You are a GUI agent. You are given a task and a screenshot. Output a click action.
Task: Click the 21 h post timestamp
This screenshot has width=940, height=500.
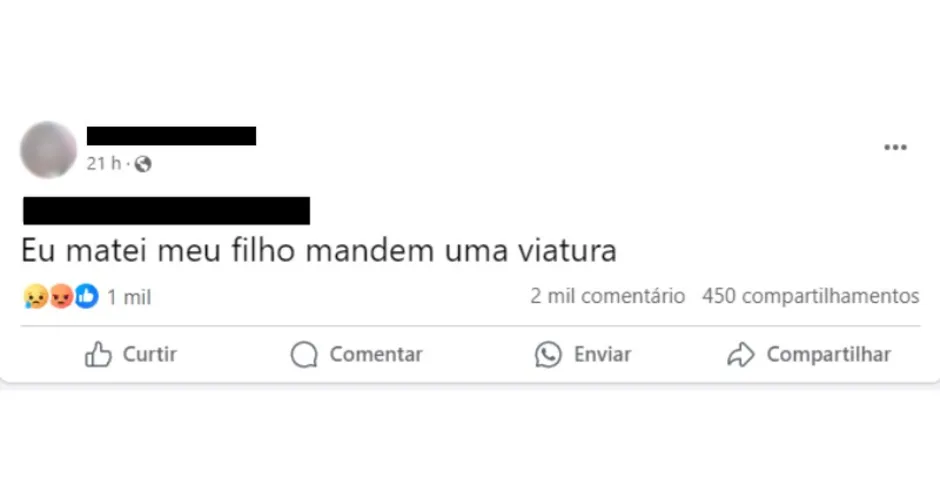tap(104, 163)
